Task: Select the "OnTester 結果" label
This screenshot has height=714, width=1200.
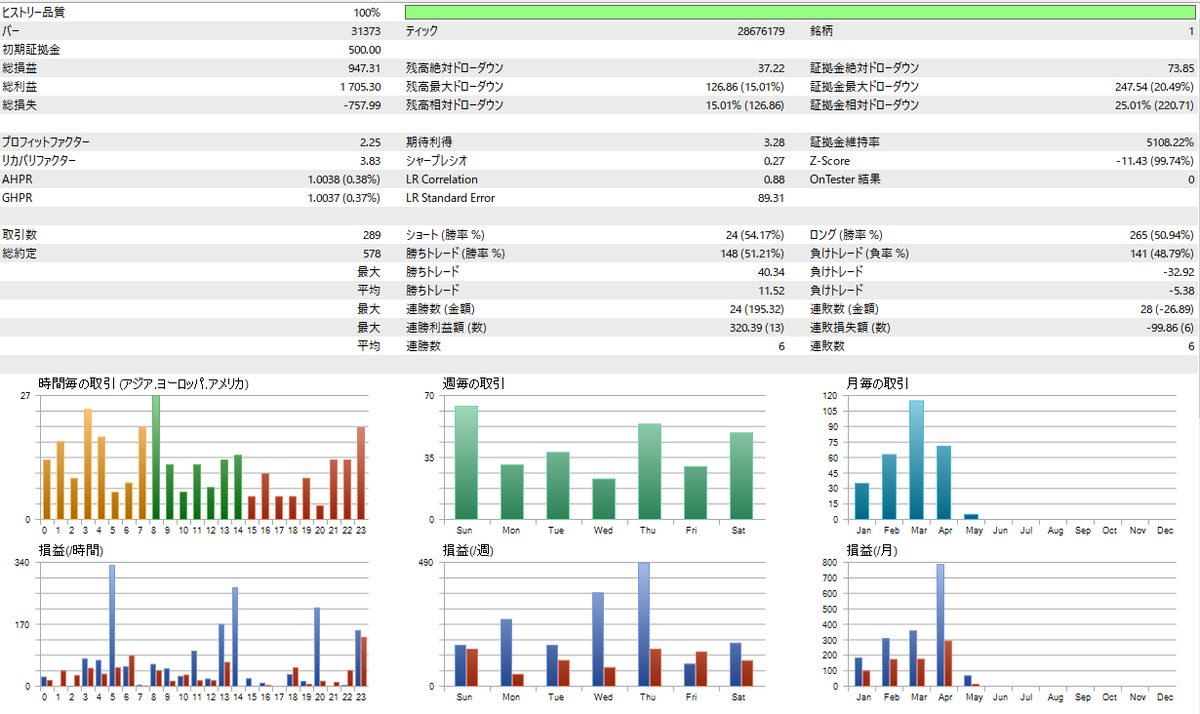Action: [845, 179]
